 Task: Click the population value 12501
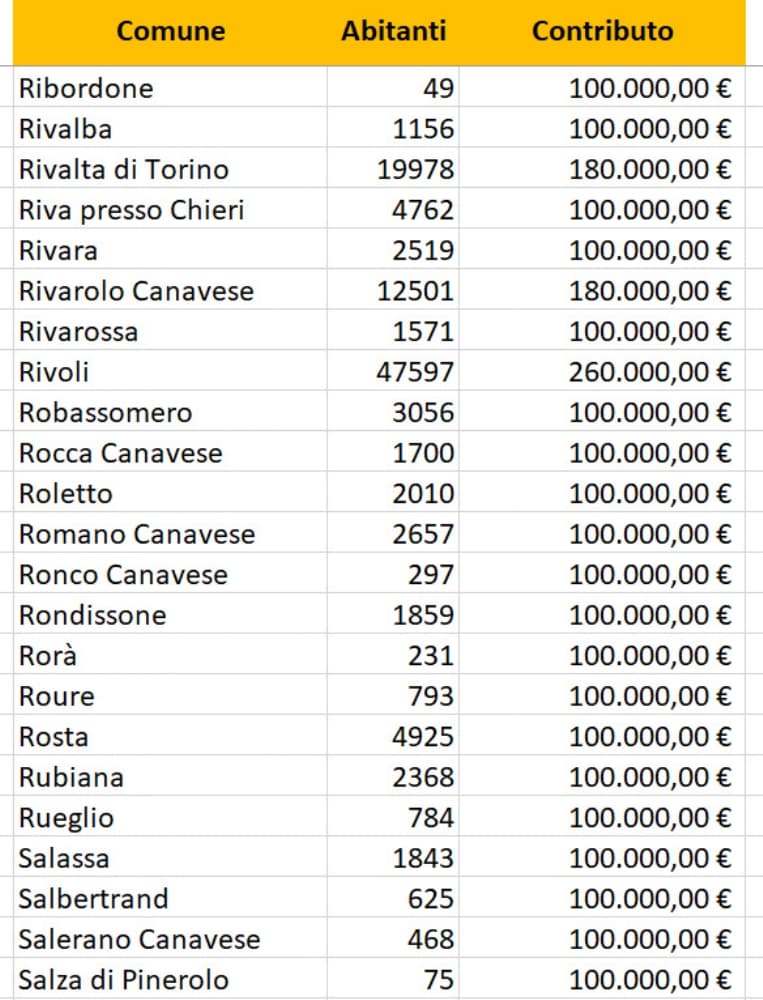tap(415, 291)
